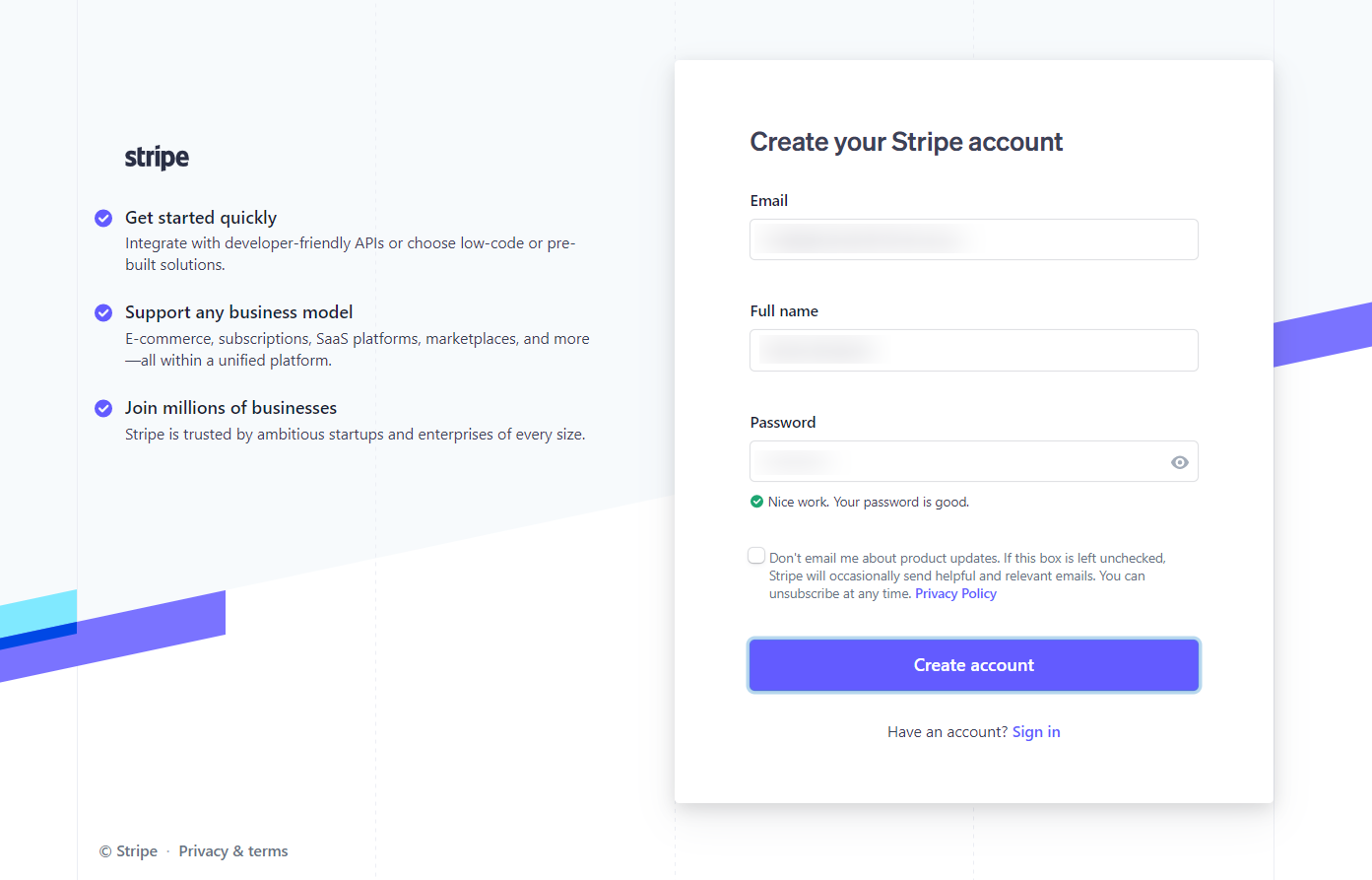This screenshot has width=1372, height=880.
Task: Click green check icon for password strength
Action: coord(756,502)
